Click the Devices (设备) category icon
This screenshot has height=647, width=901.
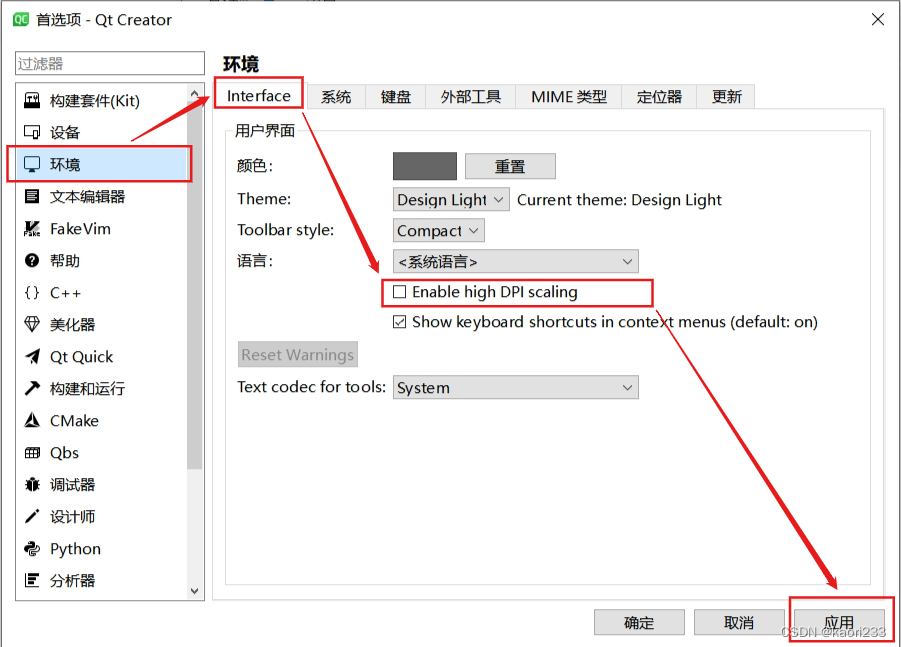click(32, 132)
